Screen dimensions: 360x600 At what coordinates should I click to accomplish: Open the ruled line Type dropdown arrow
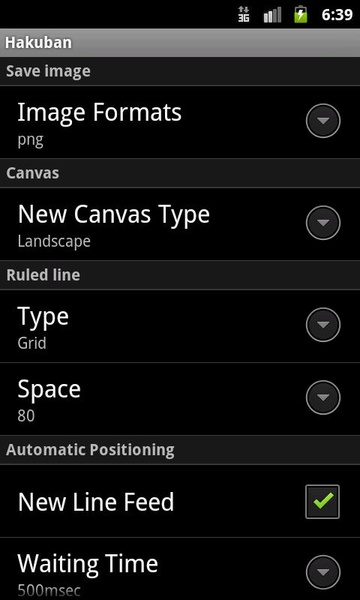[323, 325]
